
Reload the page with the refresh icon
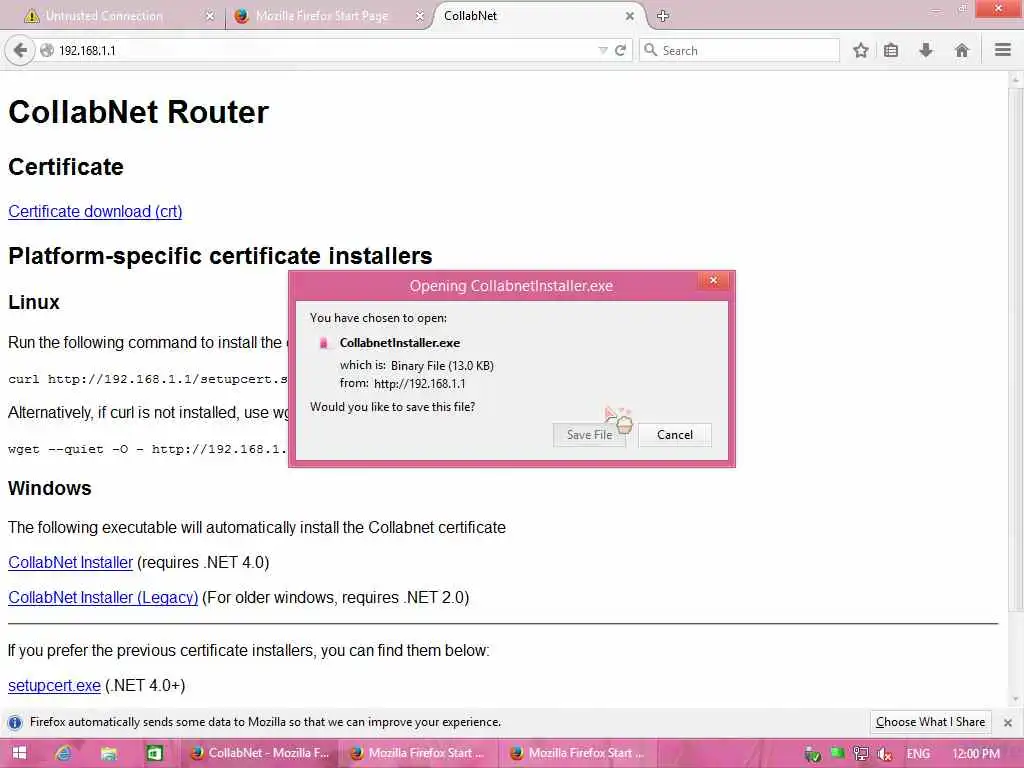click(x=620, y=50)
